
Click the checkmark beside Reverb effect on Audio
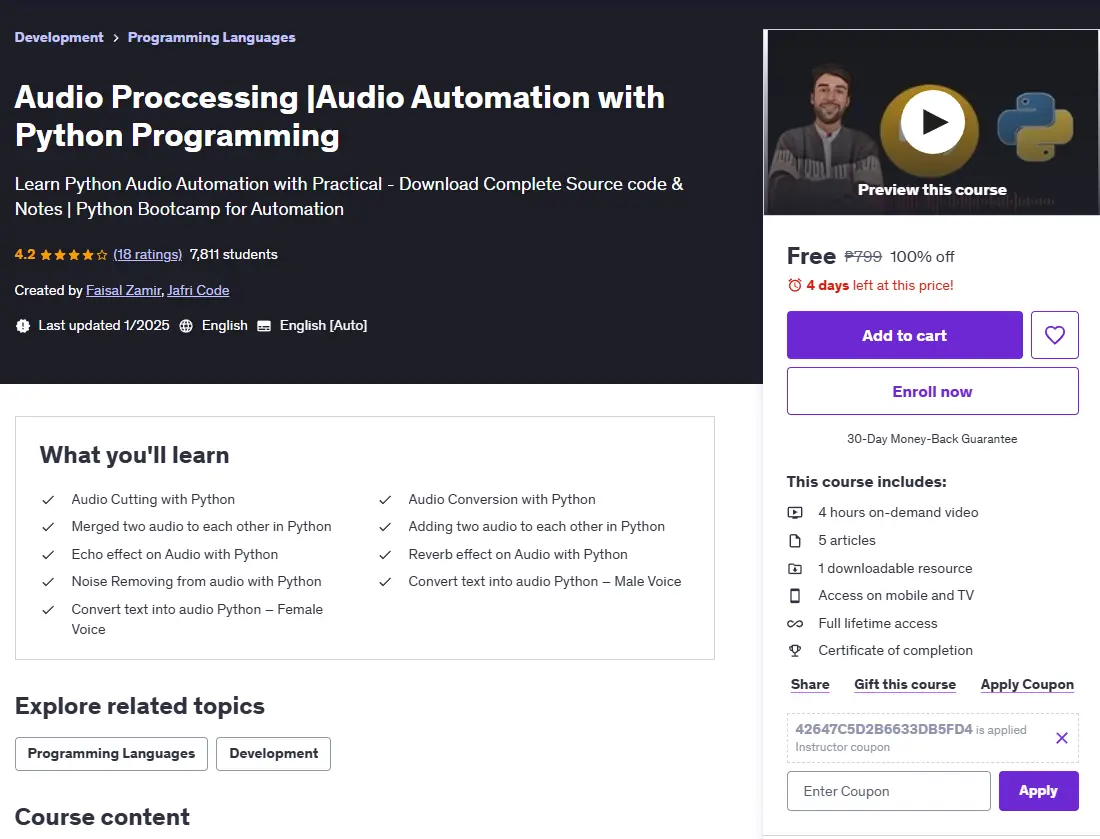click(x=385, y=554)
